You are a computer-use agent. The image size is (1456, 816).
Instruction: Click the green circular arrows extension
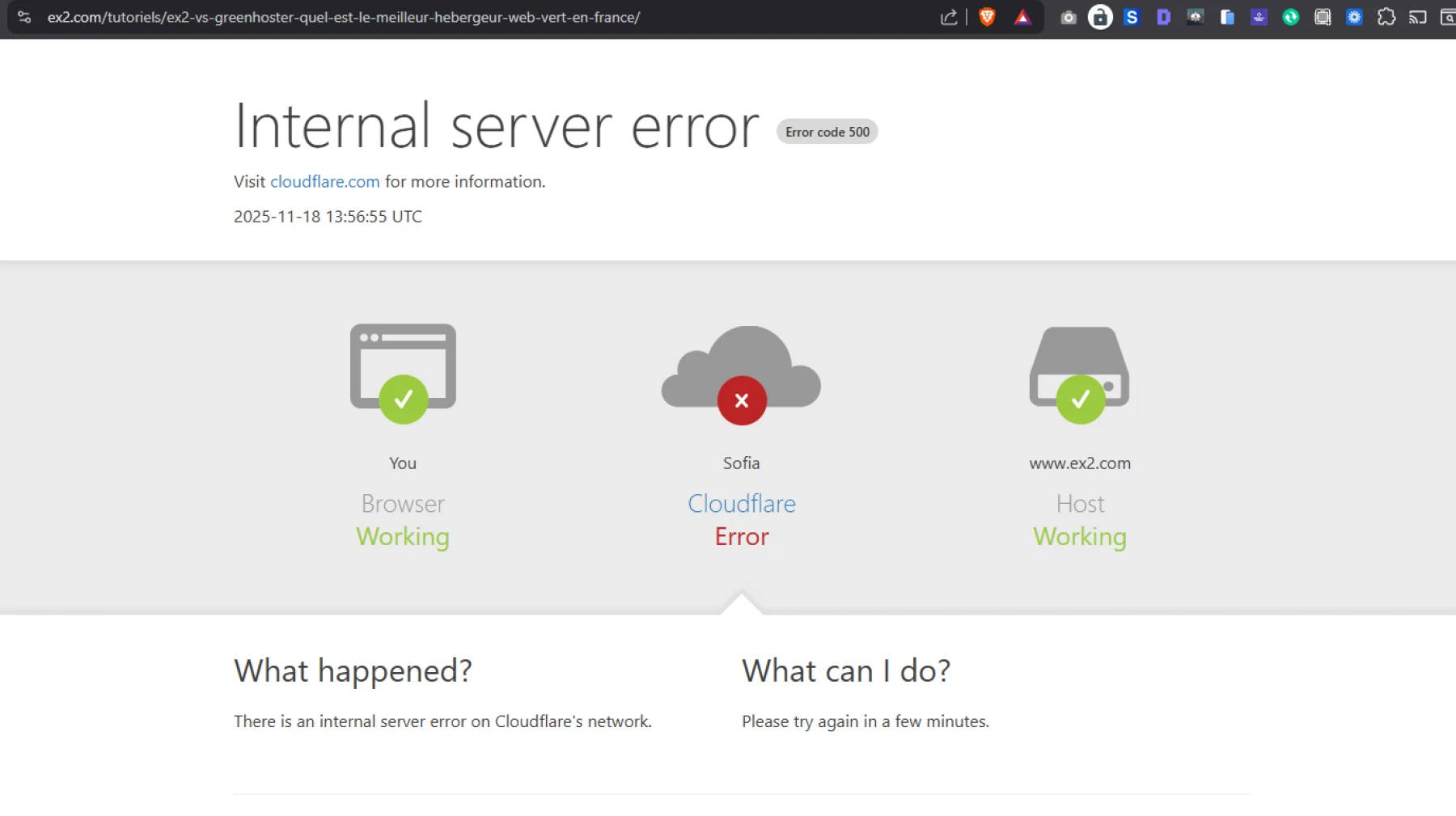[1291, 17]
